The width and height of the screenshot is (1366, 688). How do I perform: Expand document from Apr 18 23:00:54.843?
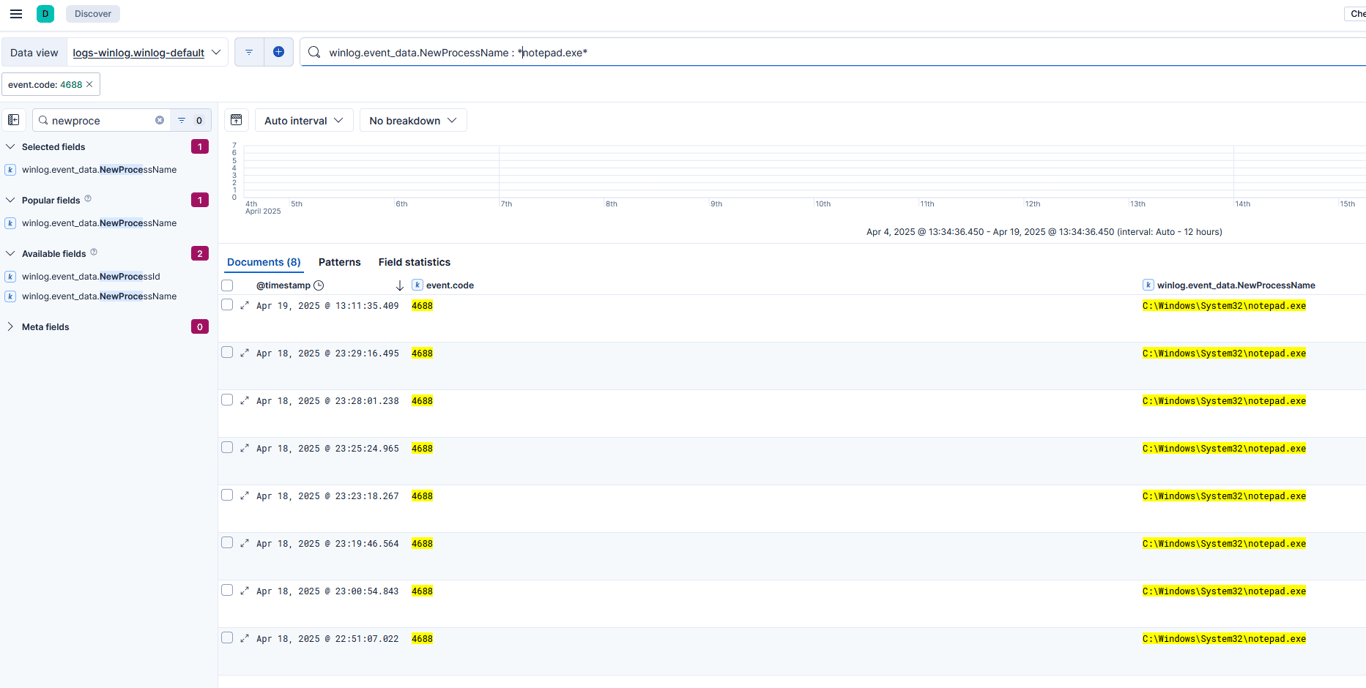(x=244, y=591)
